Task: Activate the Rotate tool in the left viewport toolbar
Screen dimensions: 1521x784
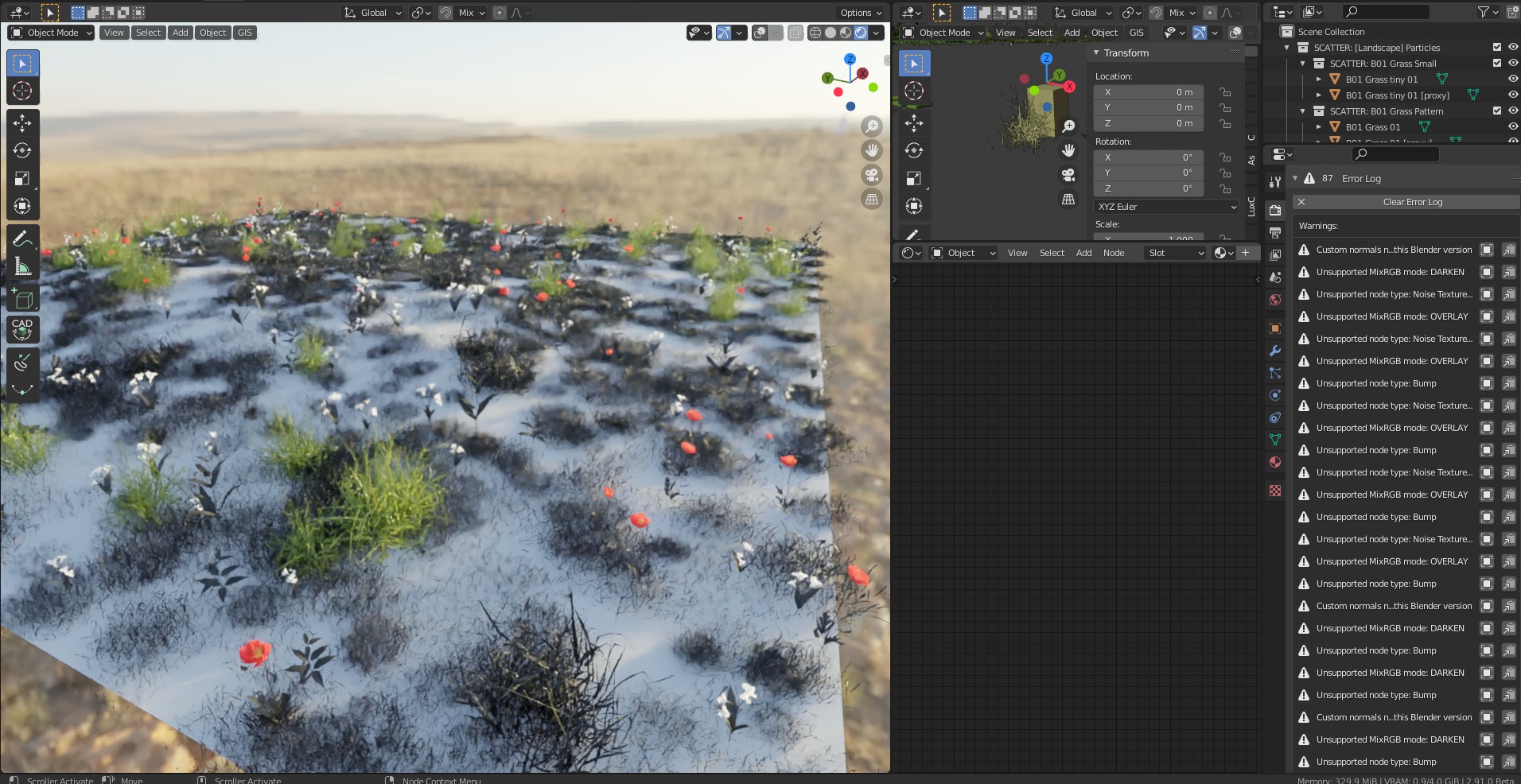Action: (x=22, y=150)
